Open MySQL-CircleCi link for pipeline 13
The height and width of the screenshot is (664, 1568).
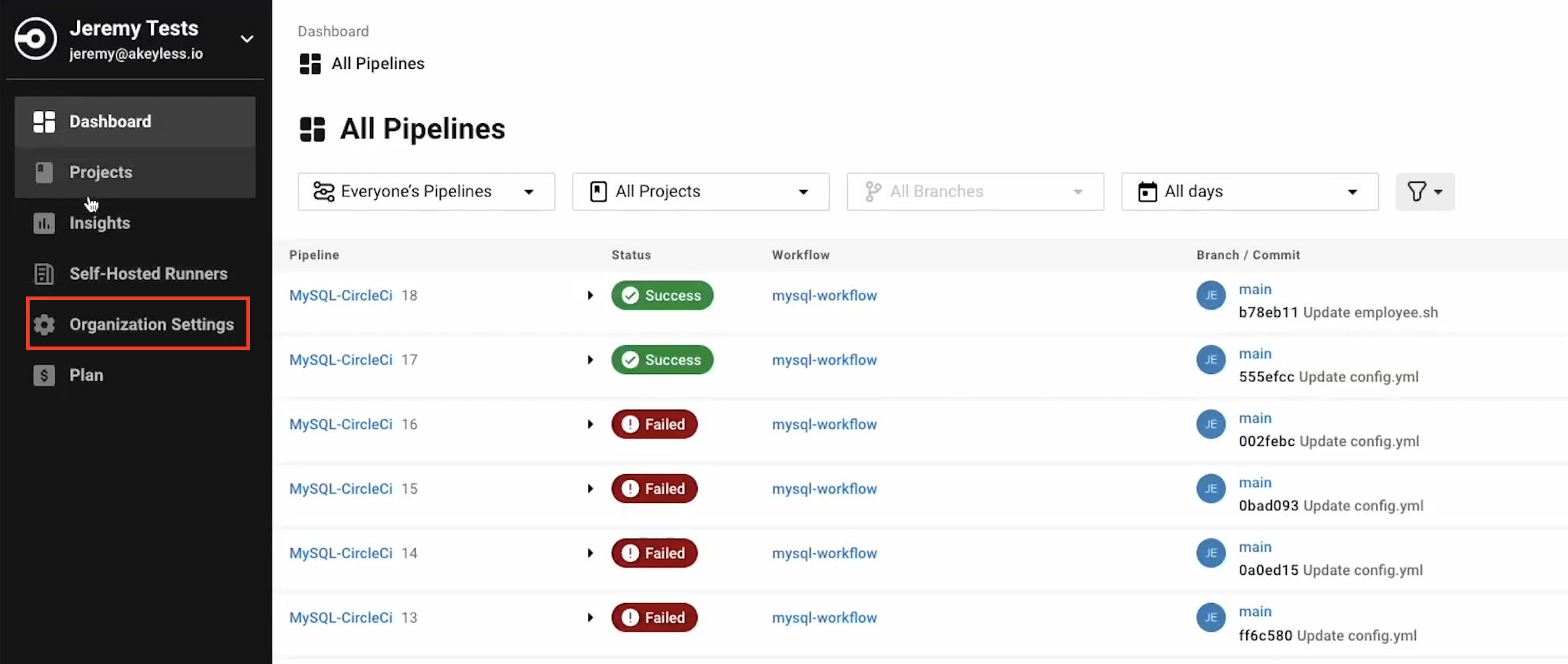coord(341,618)
